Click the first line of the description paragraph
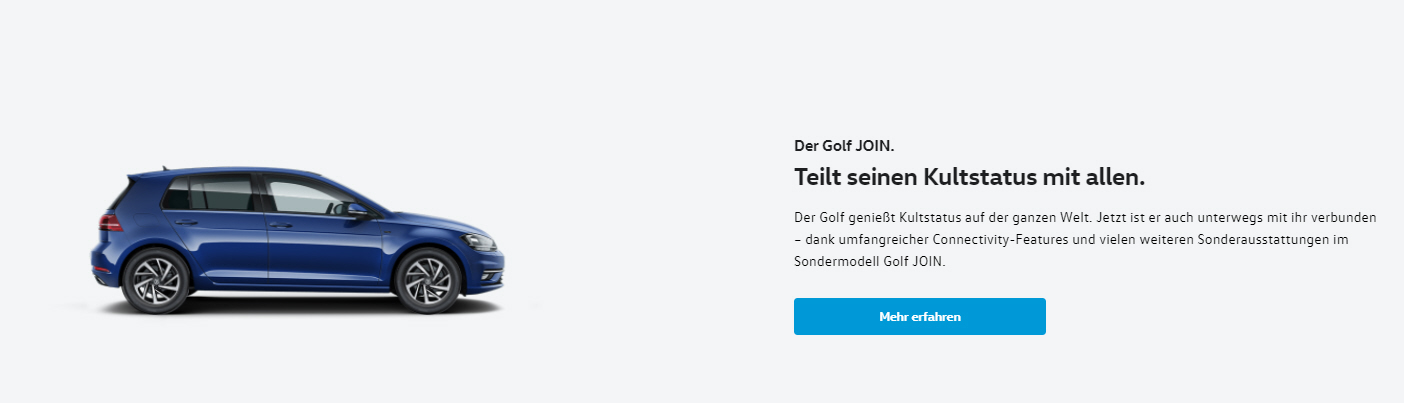 tap(1086, 217)
